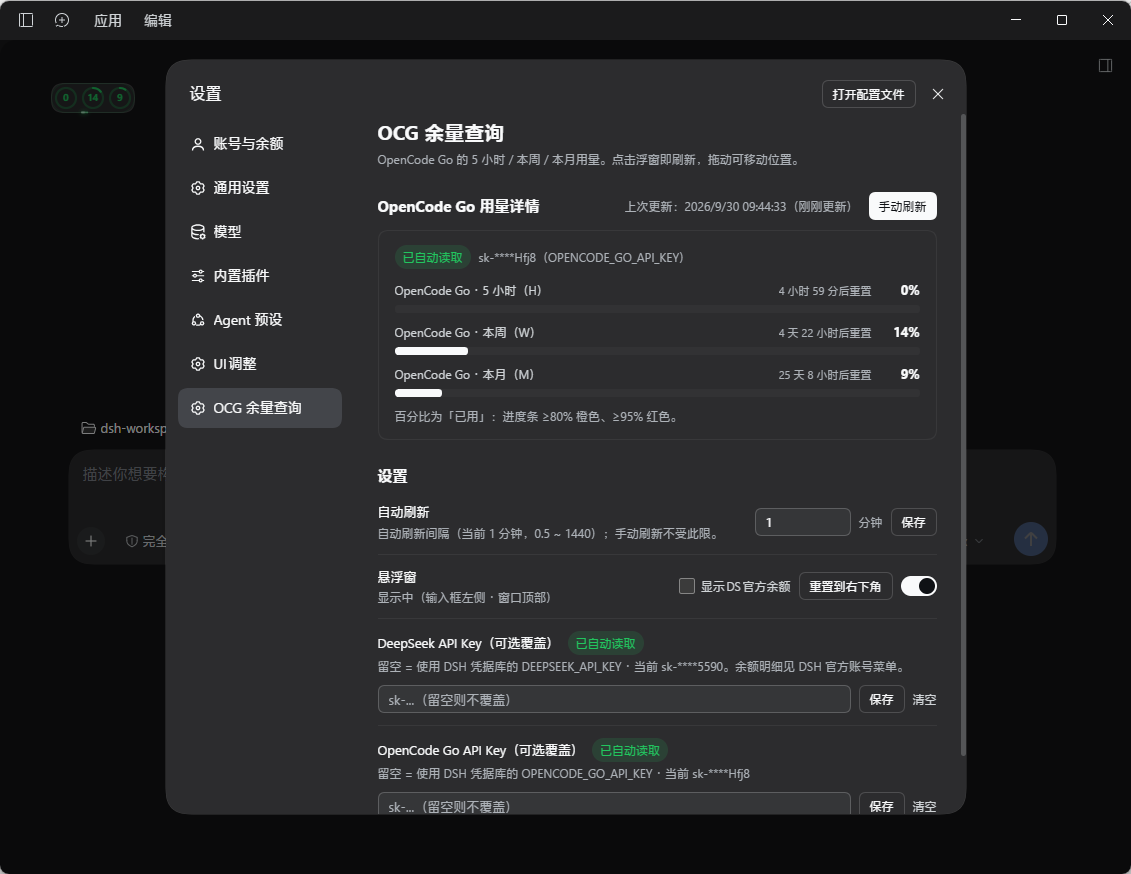The width and height of the screenshot is (1131, 874).
Task: Click 重置到右下角 button
Action: point(845,586)
